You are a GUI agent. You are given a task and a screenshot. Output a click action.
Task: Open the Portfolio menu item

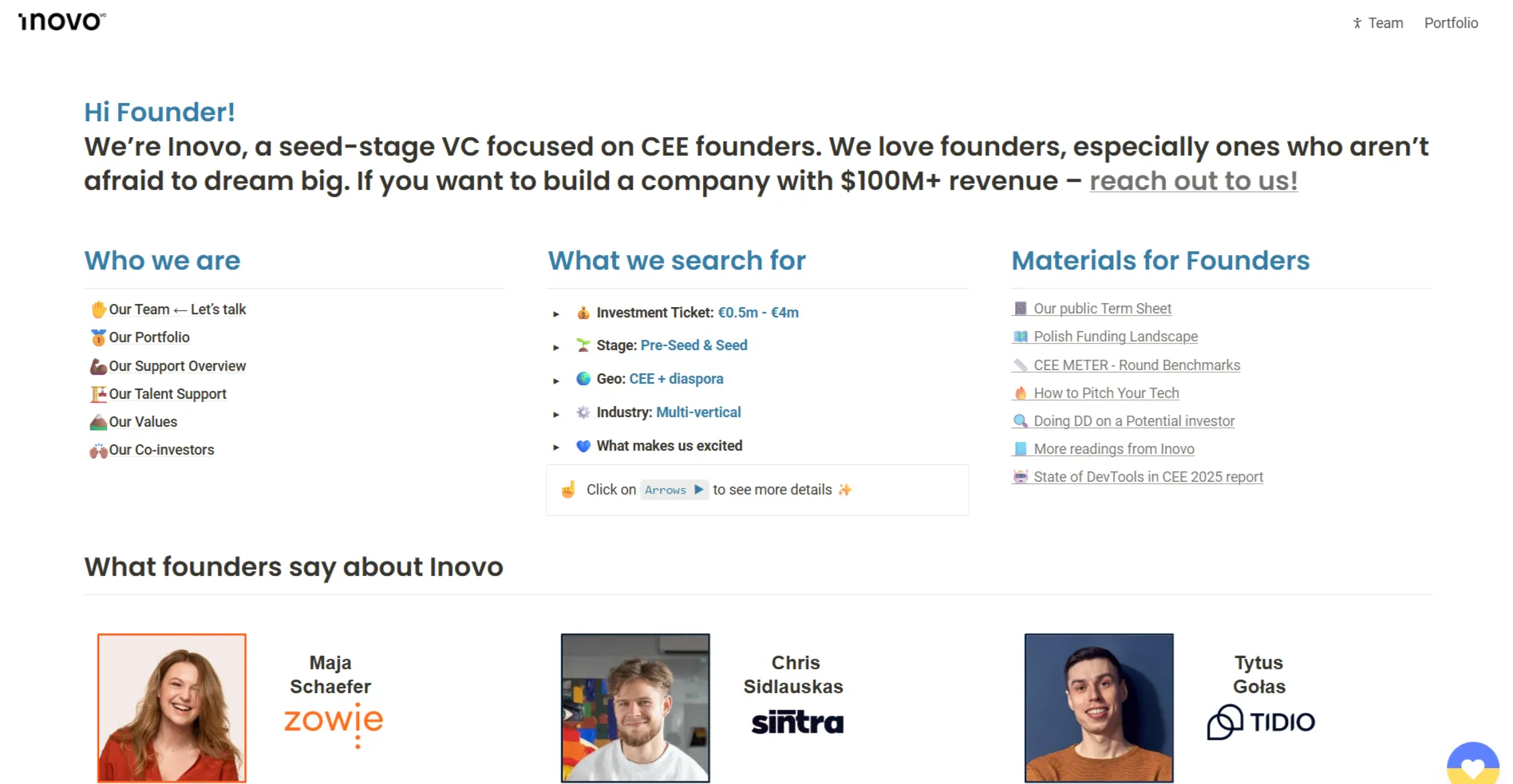coord(1451,23)
